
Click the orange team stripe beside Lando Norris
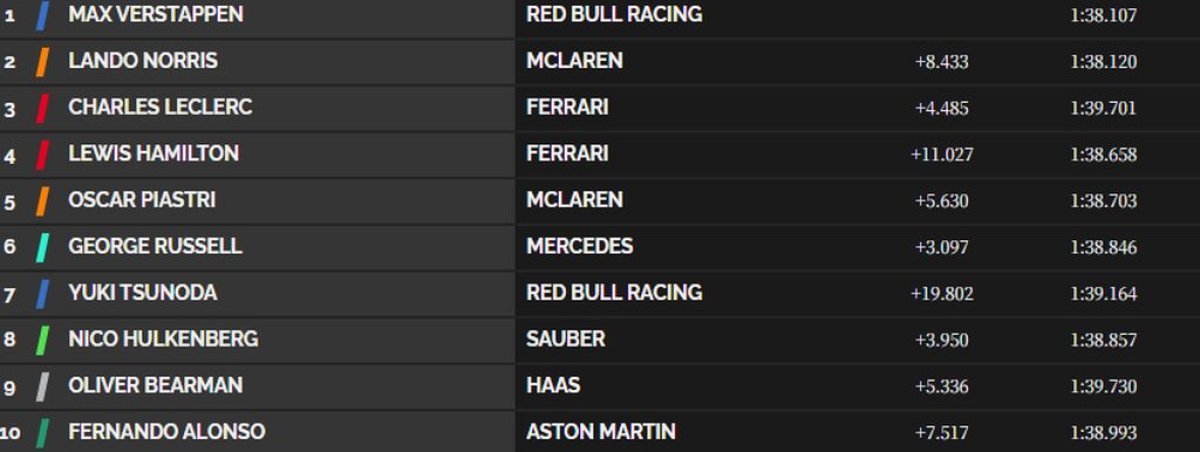(42, 62)
